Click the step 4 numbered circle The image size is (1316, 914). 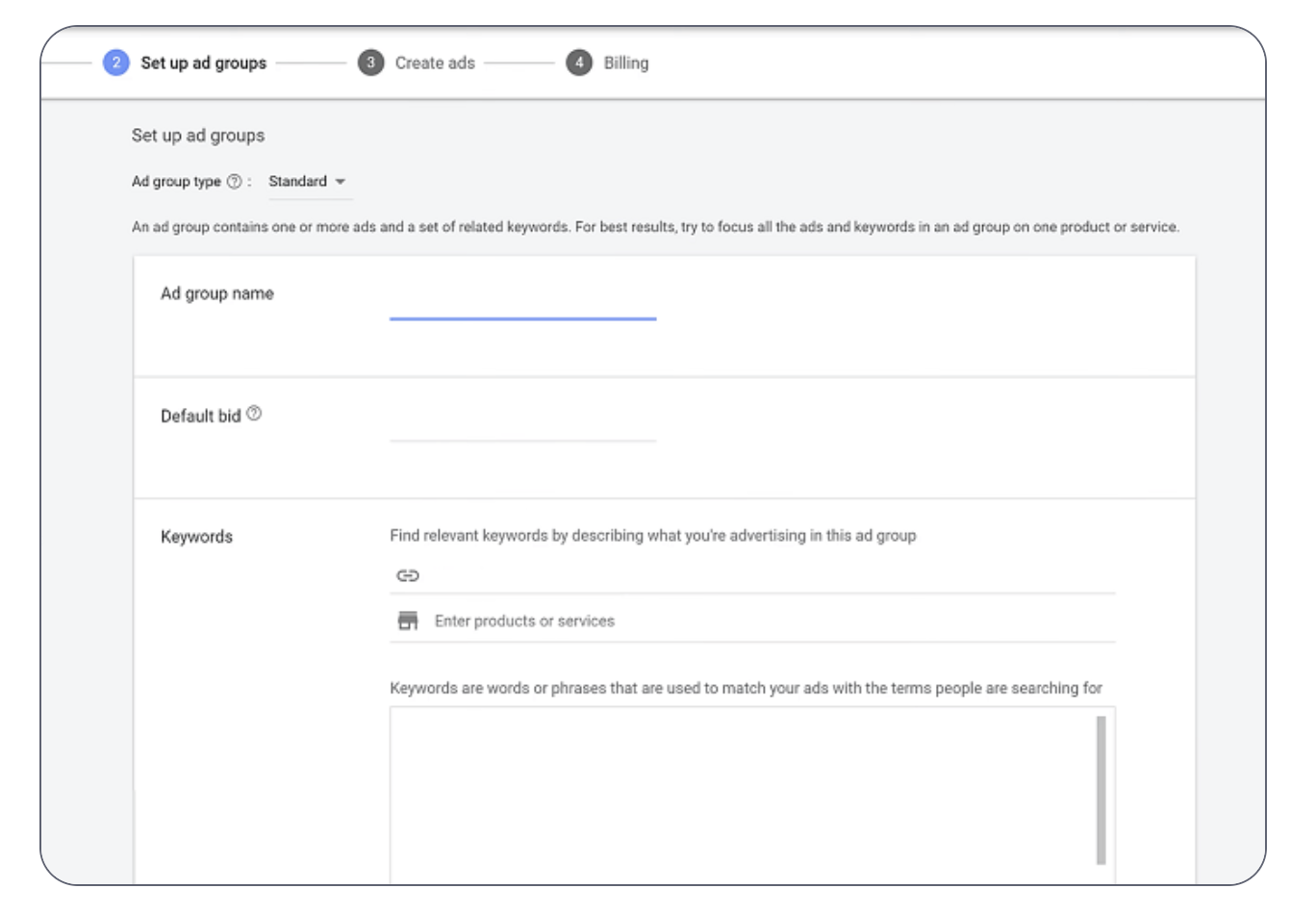[x=578, y=63]
